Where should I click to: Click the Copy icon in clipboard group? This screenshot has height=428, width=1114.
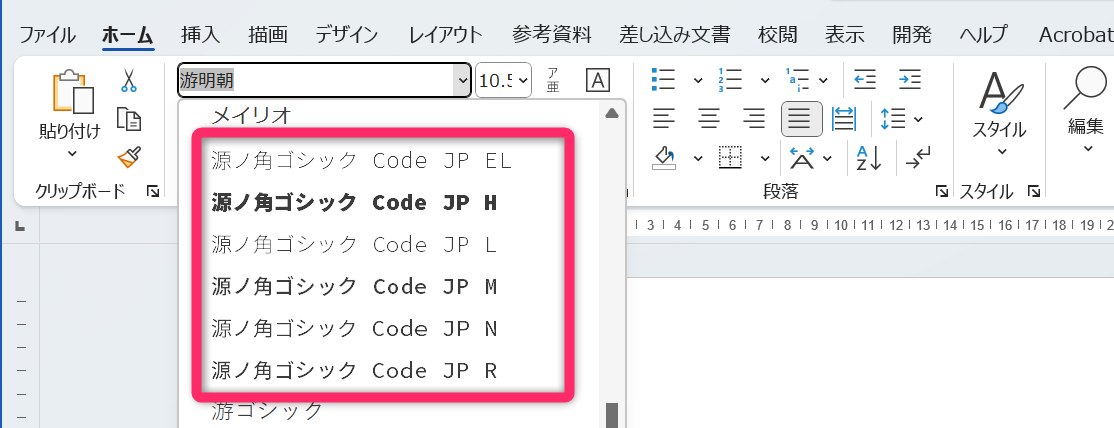[x=129, y=119]
